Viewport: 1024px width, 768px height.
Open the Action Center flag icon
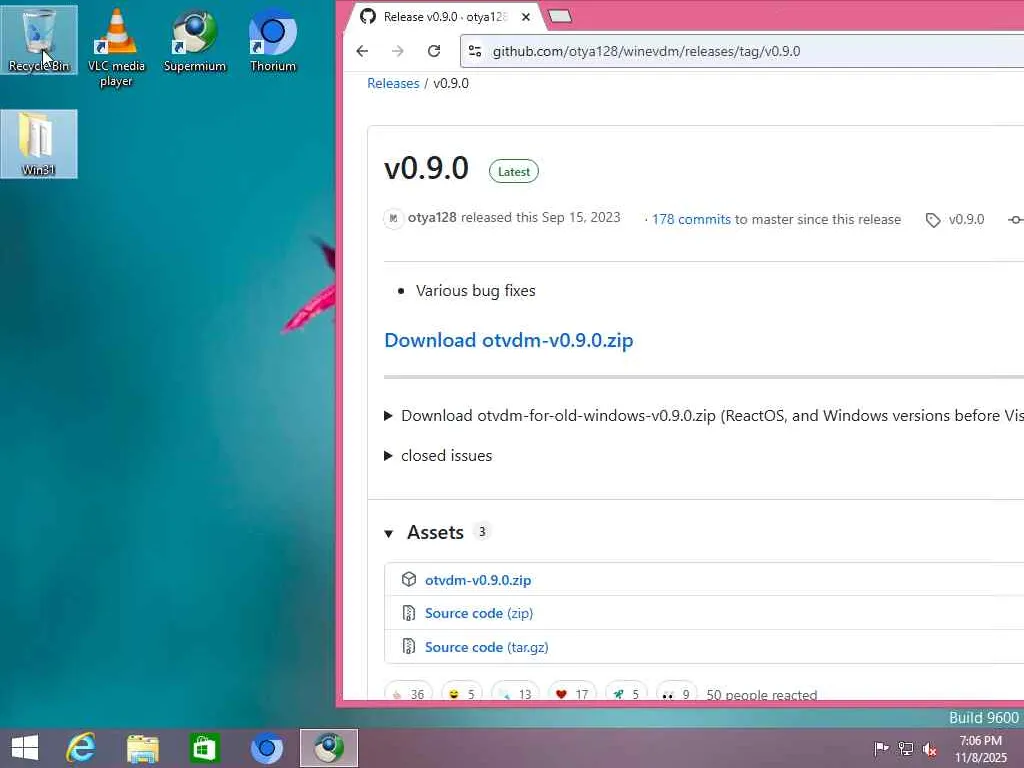[881, 748]
